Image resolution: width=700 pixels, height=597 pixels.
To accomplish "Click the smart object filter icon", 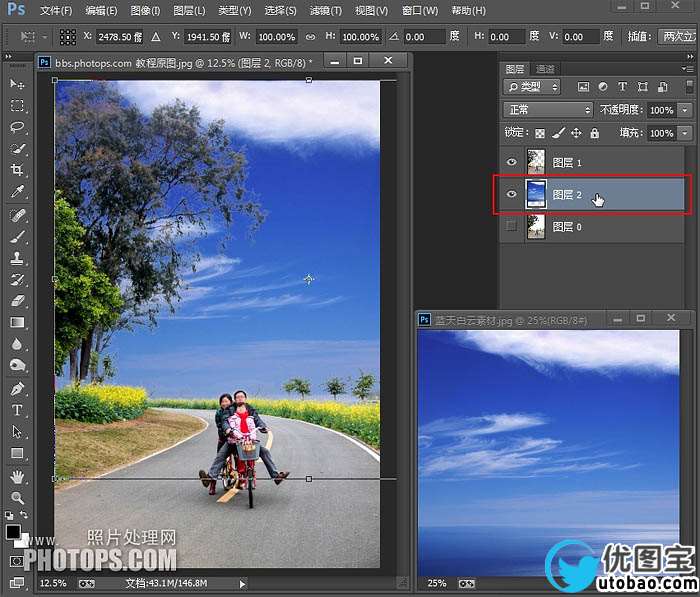I will point(662,87).
